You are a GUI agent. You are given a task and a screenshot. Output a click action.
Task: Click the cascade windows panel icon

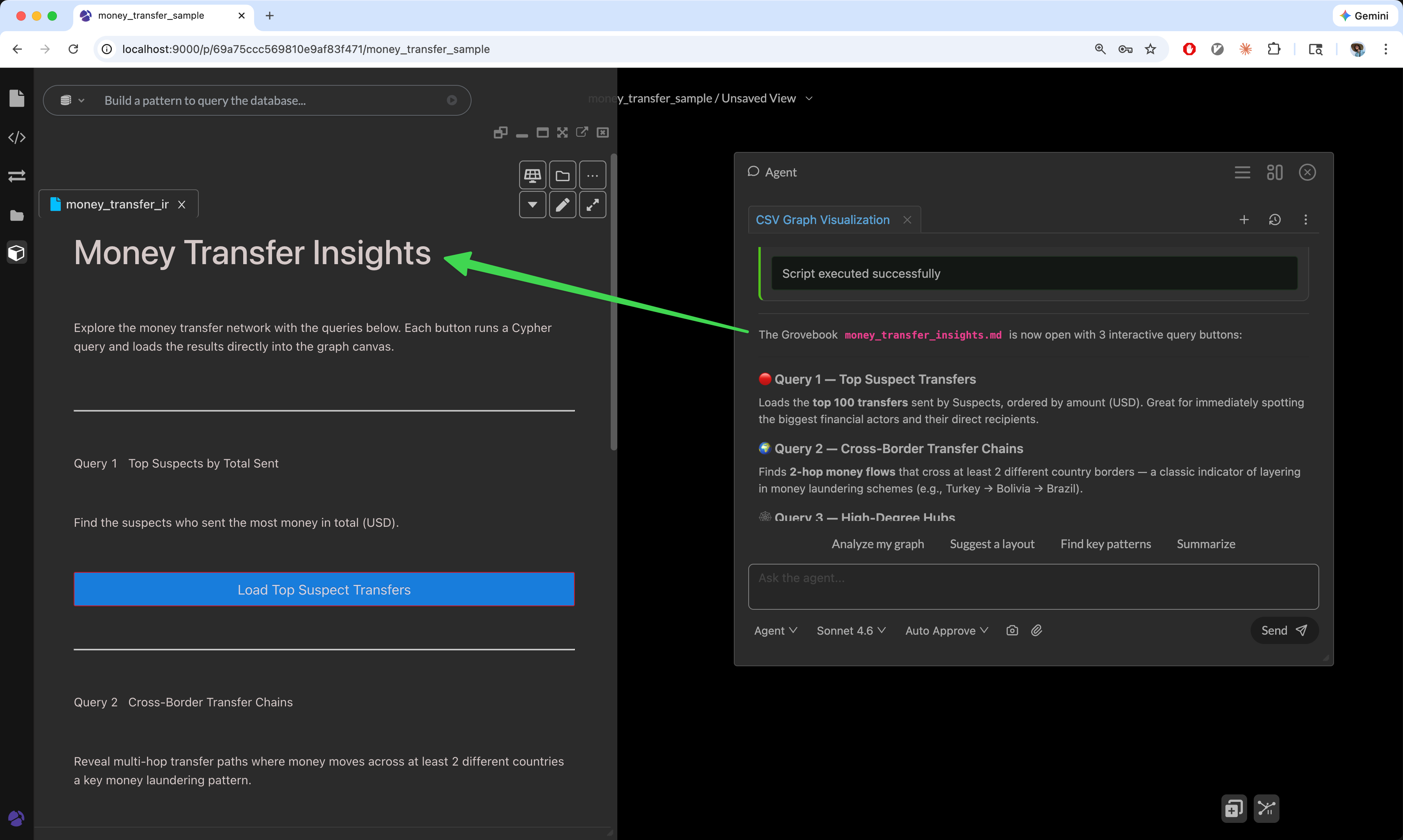tap(500, 132)
